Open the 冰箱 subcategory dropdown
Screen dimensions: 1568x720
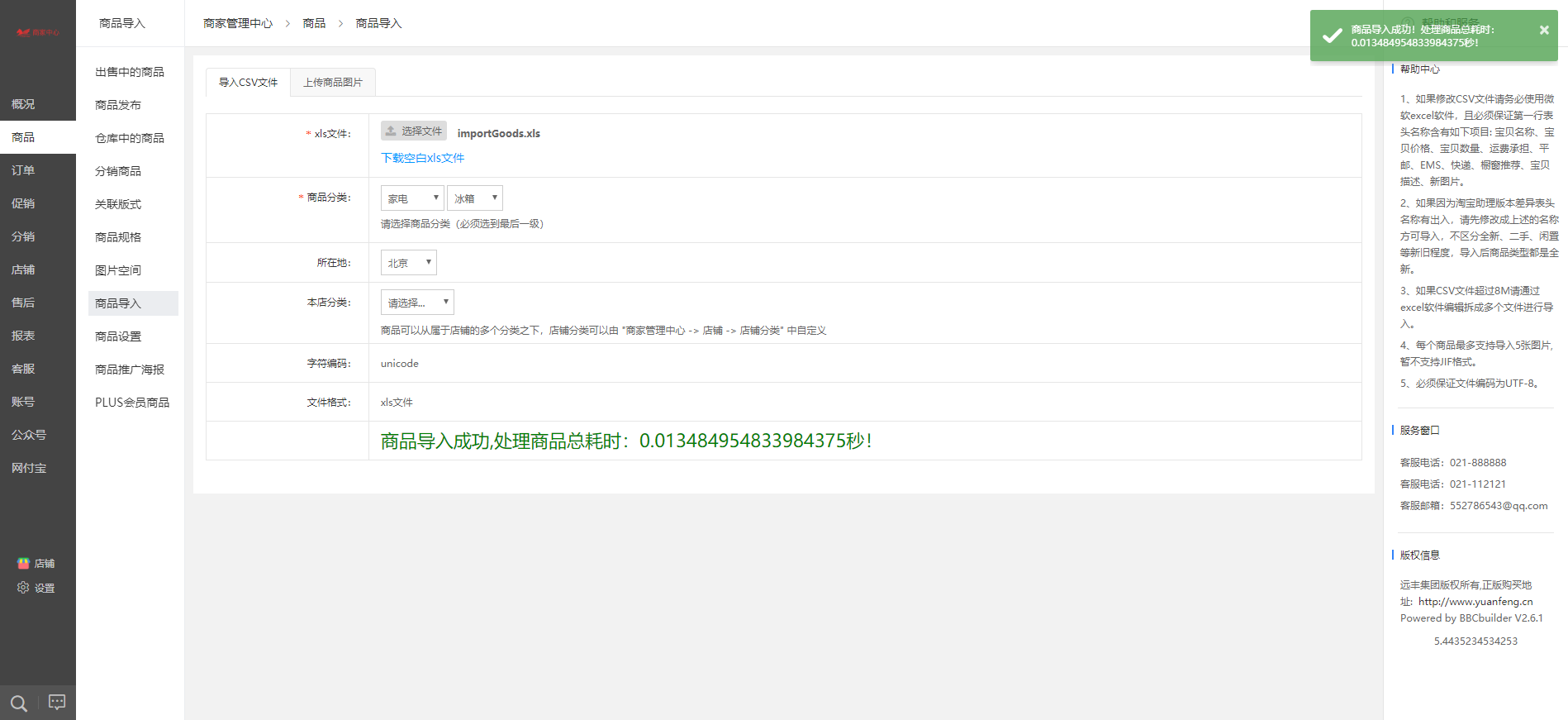475,198
